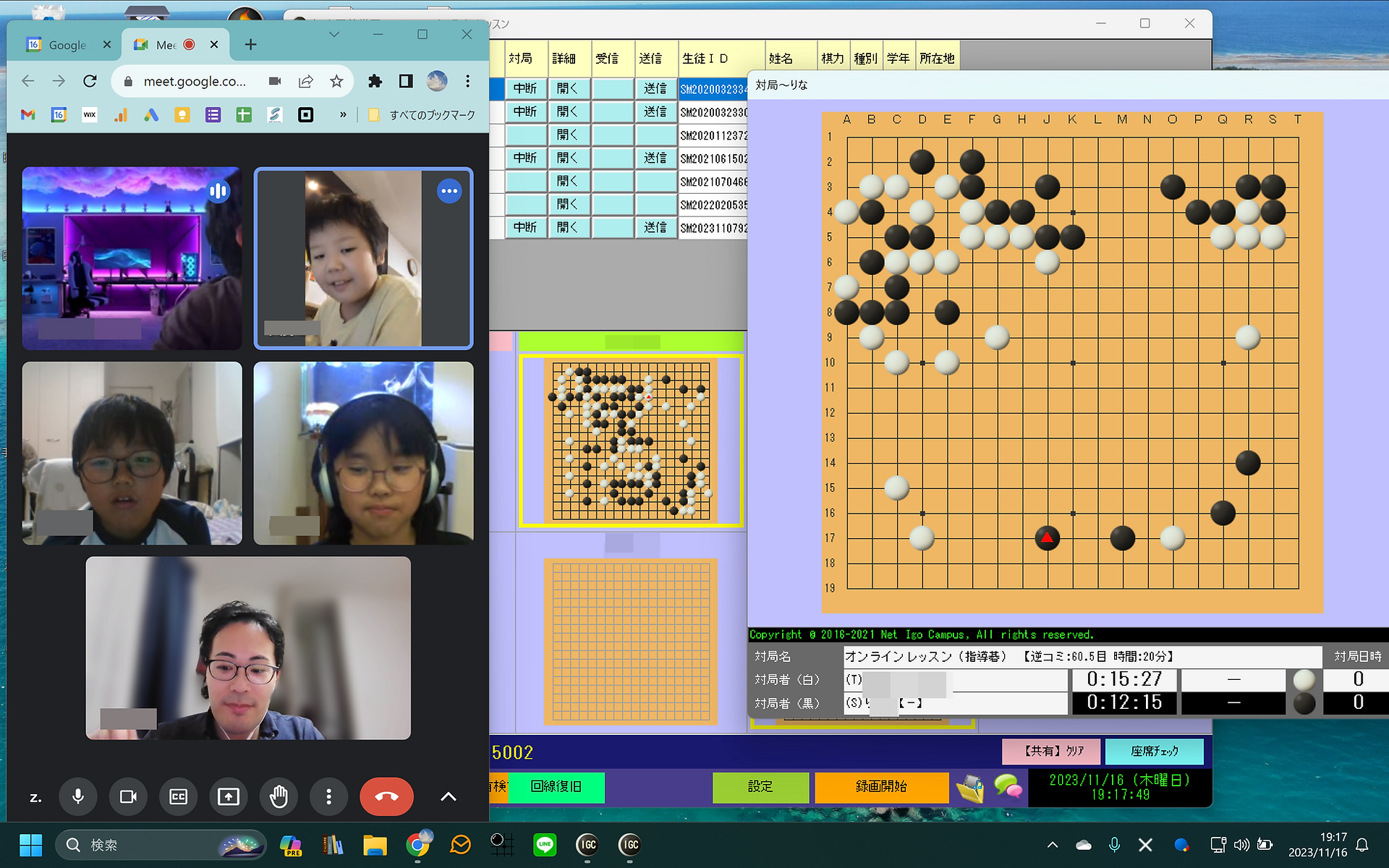Open options on the highlighted participant tile
This screenshot has height=868, width=1389.
[x=449, y=191]
